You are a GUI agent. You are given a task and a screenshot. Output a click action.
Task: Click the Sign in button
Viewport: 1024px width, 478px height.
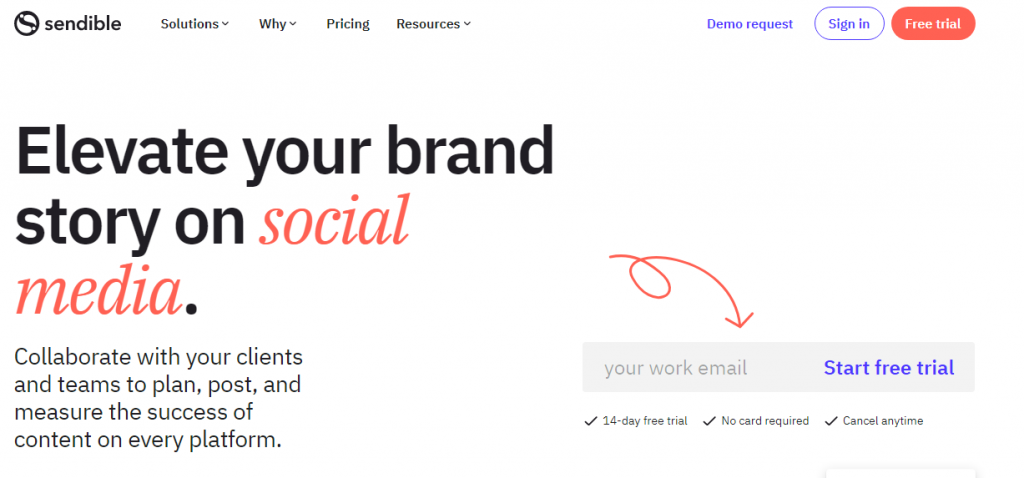pos(849,24)
